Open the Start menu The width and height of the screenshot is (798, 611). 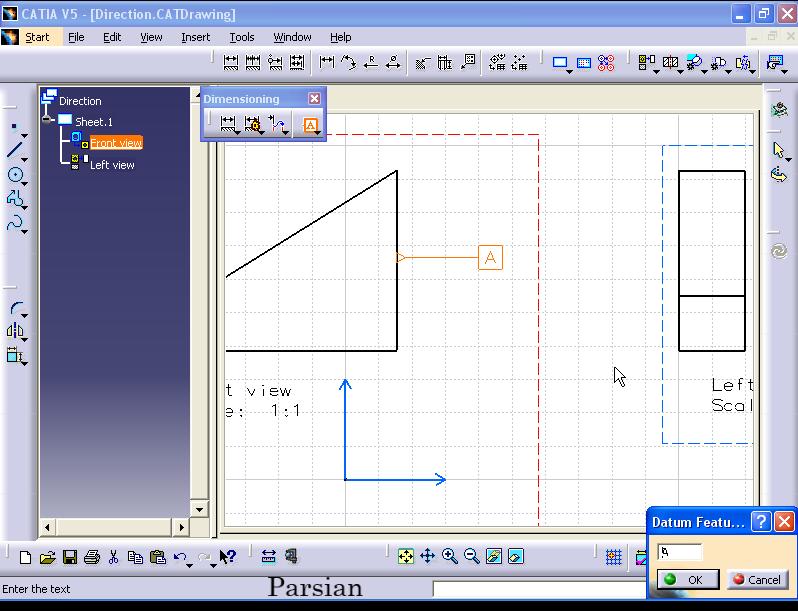tap(37, 37)
